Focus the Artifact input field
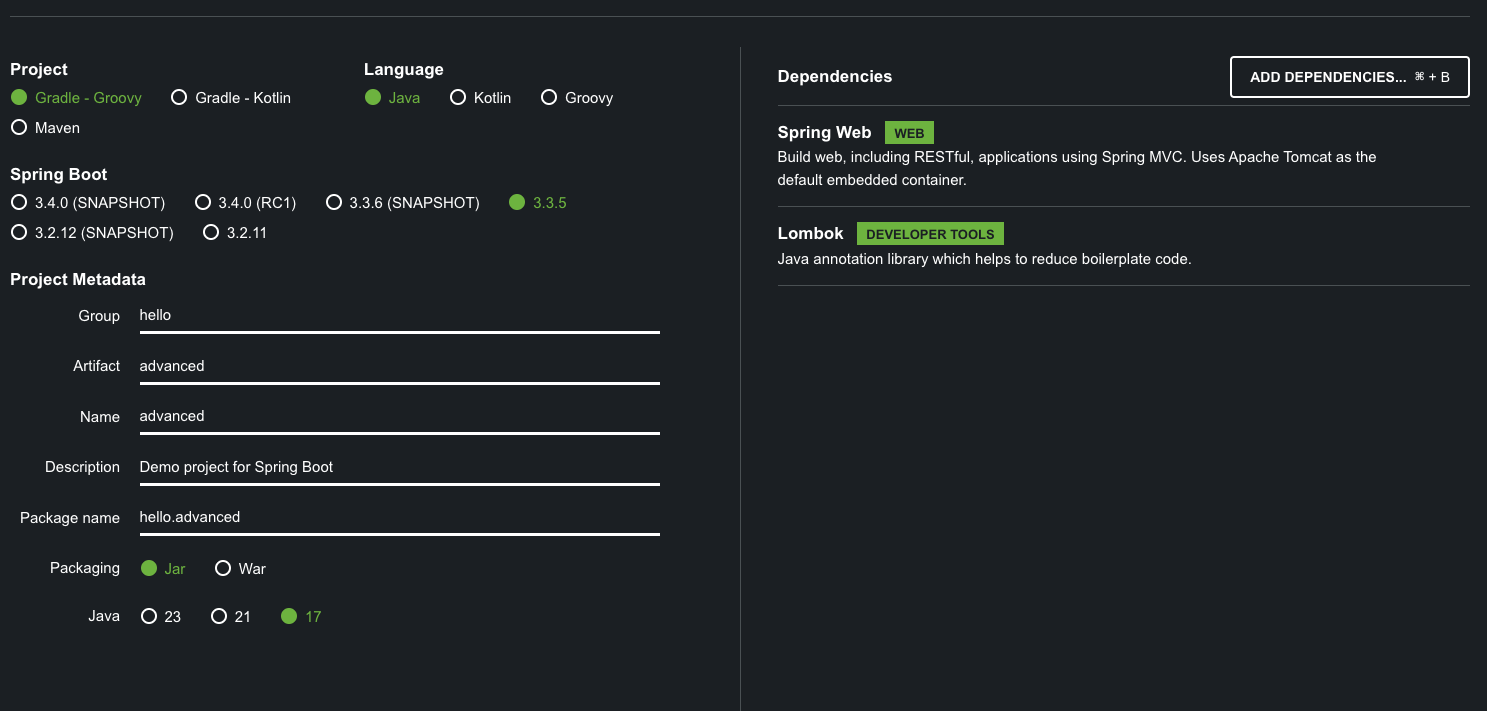1487x711 pixels. point(399,366)
